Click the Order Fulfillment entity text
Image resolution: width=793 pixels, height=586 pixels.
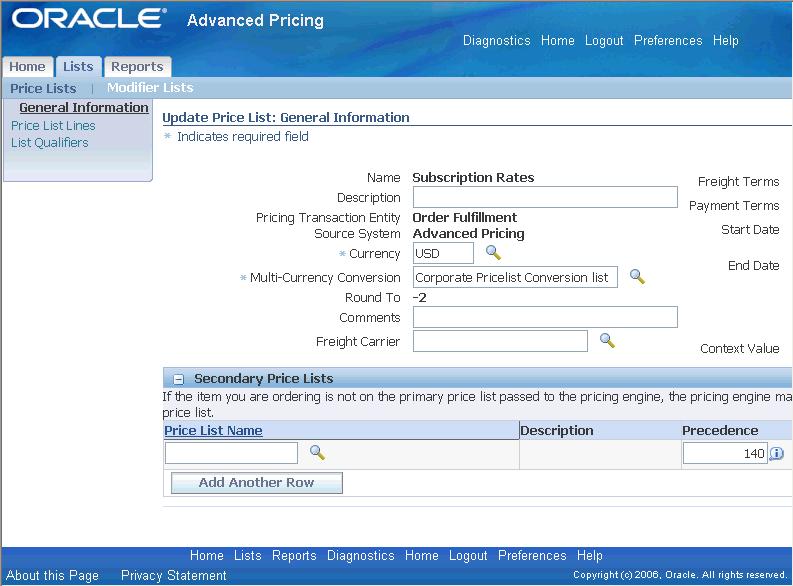click(x=465, y=217)
